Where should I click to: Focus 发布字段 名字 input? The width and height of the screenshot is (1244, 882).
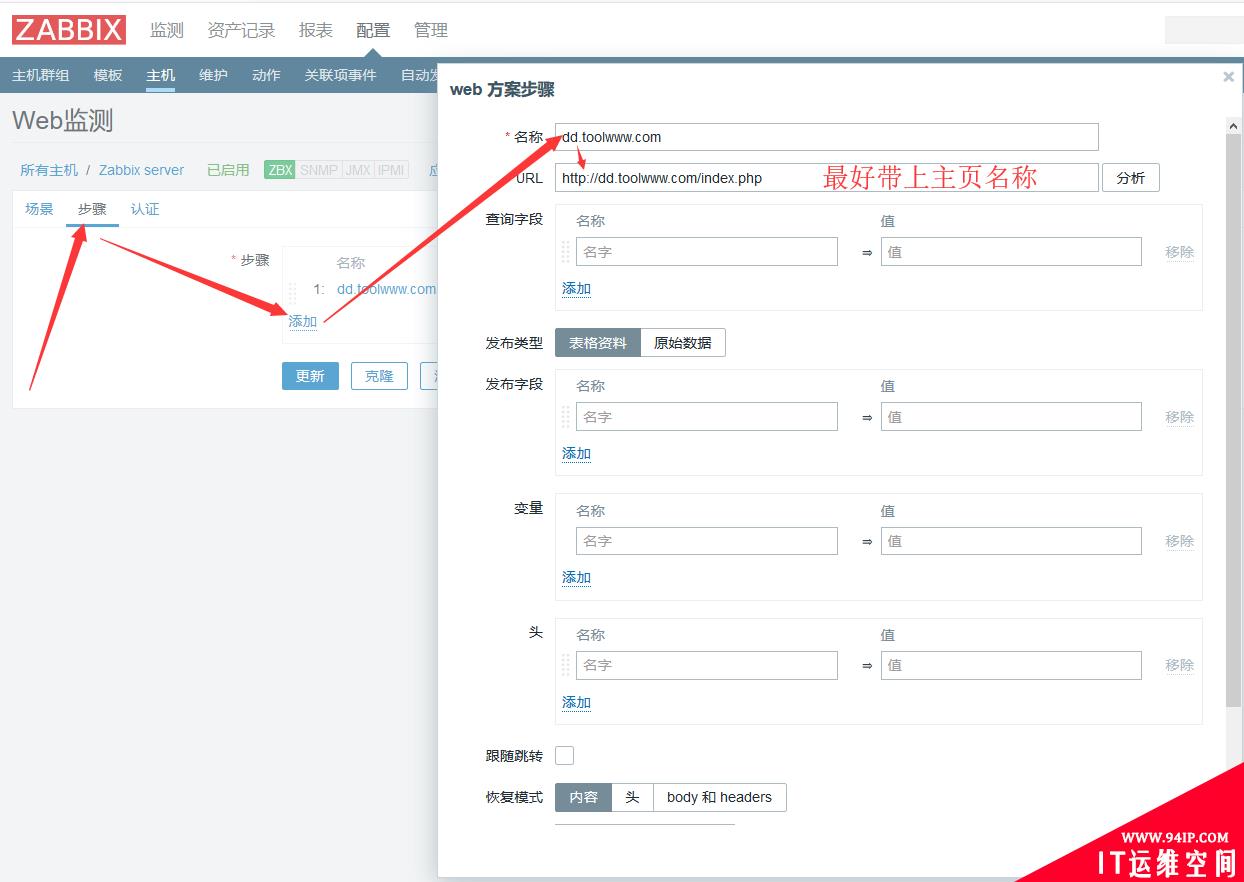click(x=707, y=417)
